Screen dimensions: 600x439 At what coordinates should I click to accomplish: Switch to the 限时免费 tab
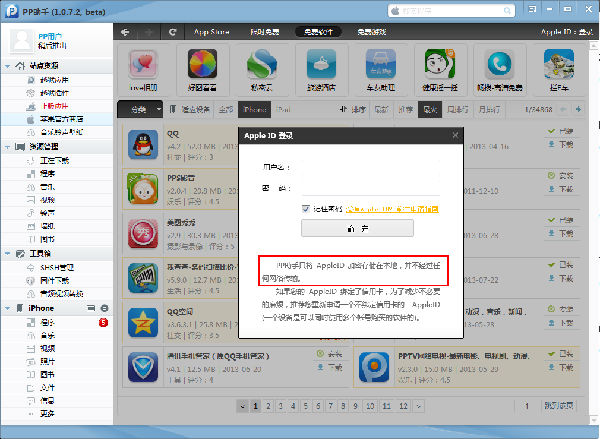[x=265, y=32]
